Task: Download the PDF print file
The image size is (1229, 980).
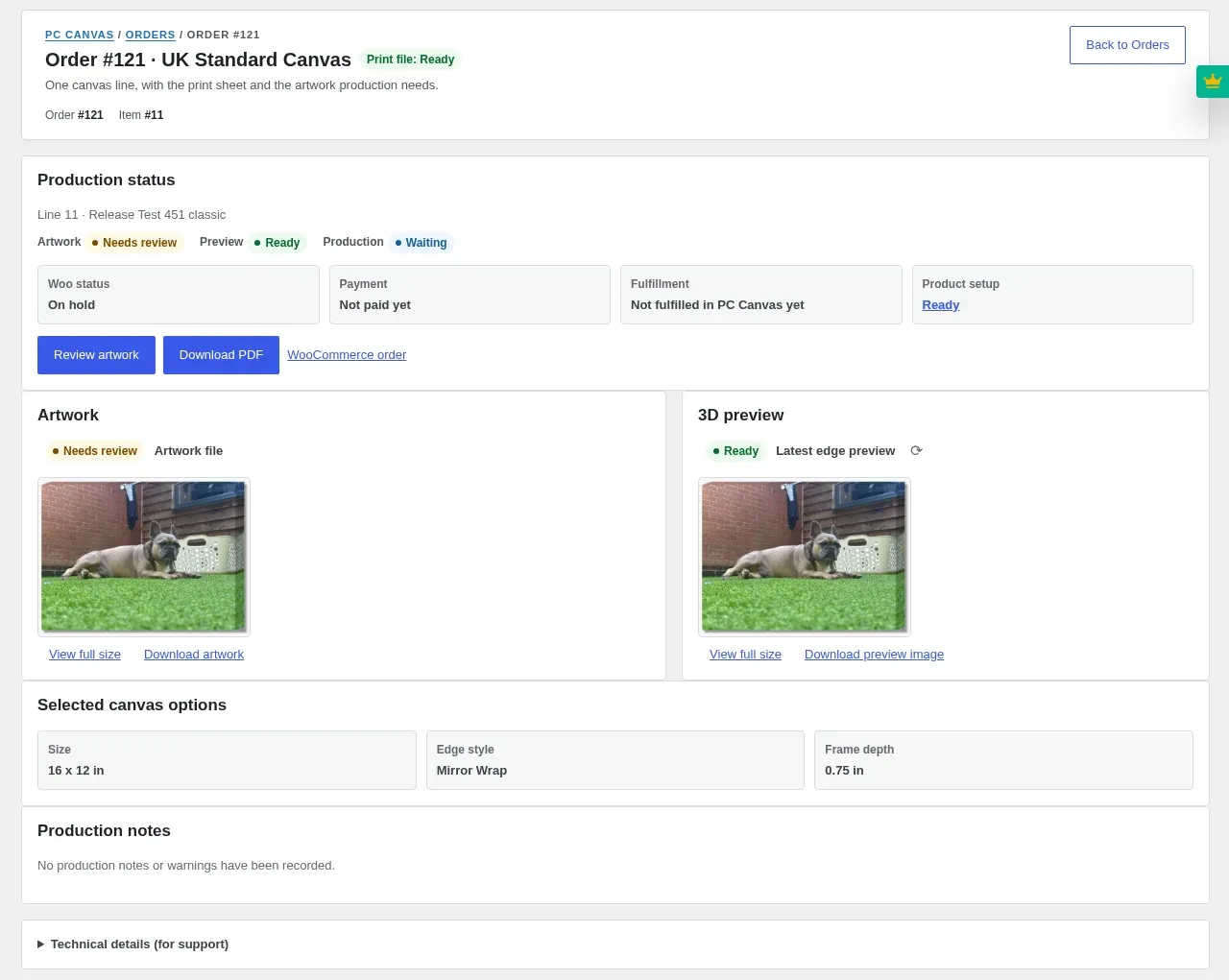Action: [x=221, y=355]
